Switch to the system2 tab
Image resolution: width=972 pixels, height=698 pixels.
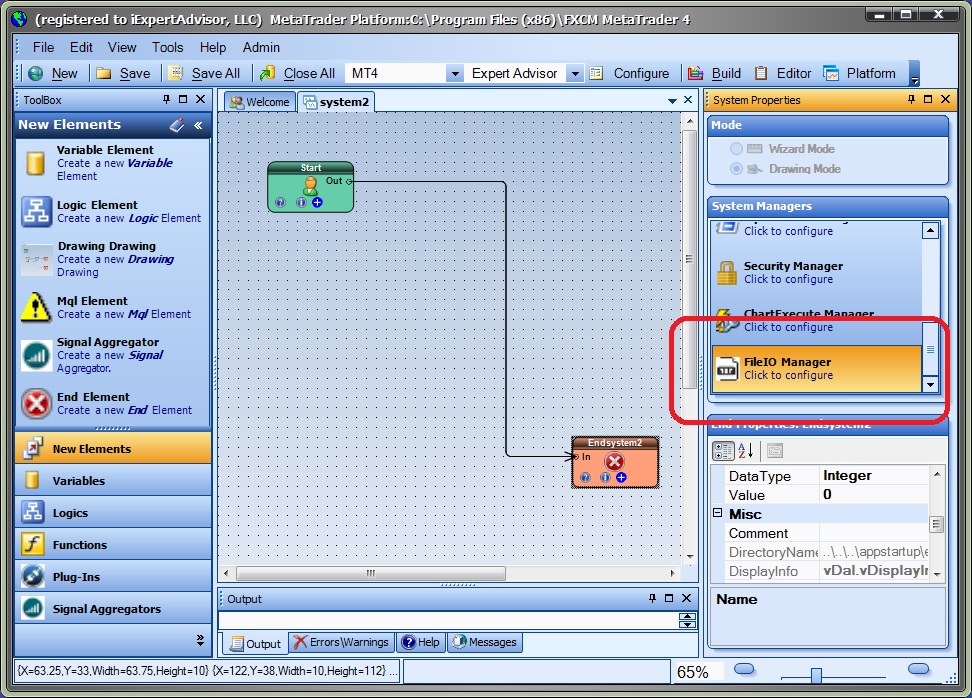[336, 102]
